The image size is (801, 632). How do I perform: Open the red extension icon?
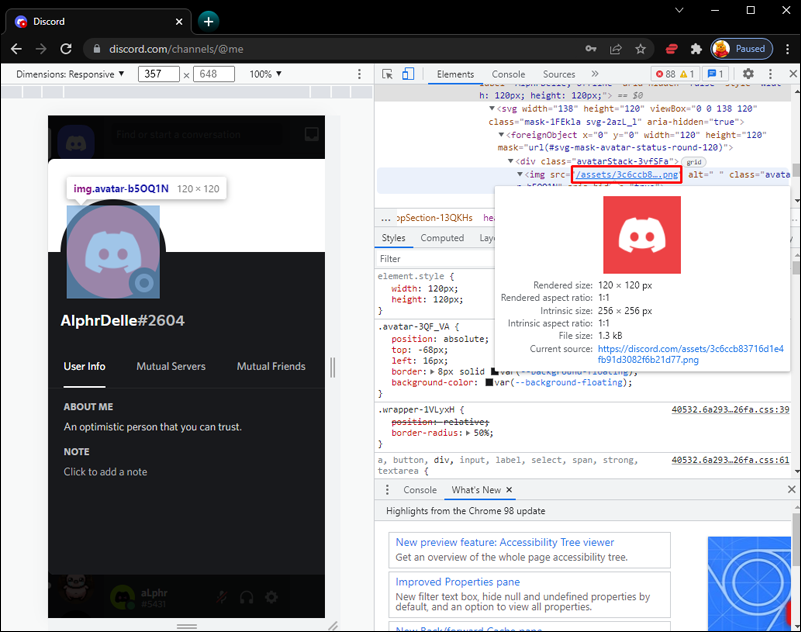click(671, 49)
